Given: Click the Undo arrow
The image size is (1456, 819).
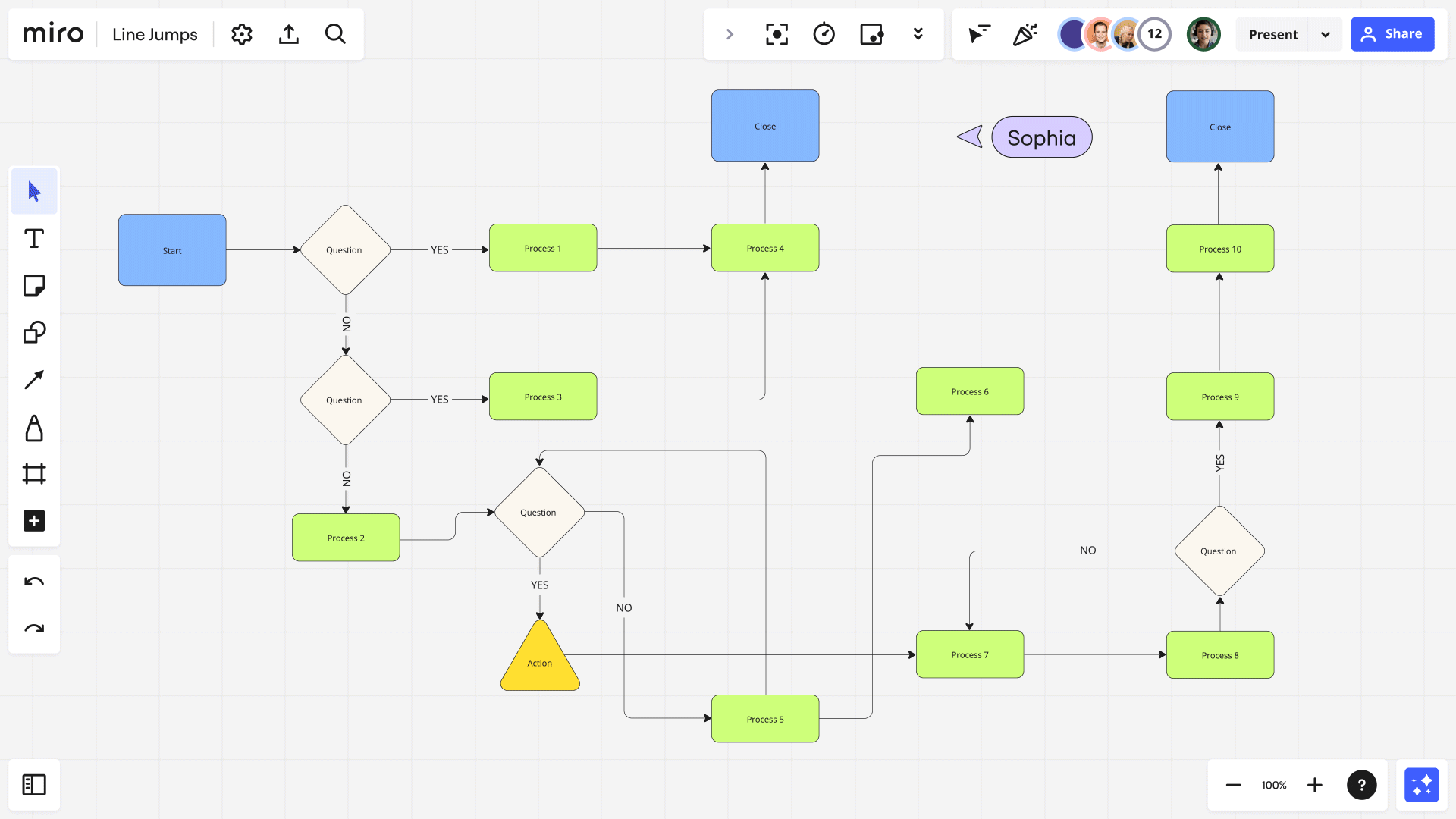Looking at the screenshot, I should point(34,582).
